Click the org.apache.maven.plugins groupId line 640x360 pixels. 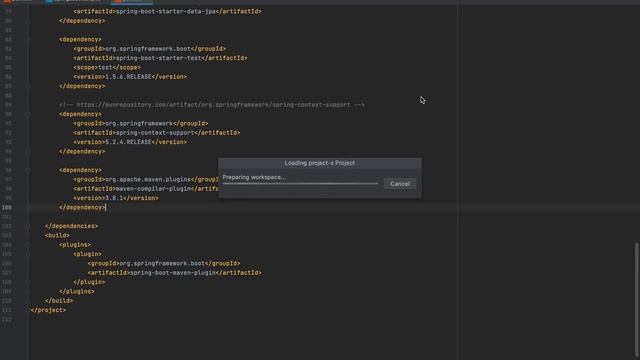(146, 180)
